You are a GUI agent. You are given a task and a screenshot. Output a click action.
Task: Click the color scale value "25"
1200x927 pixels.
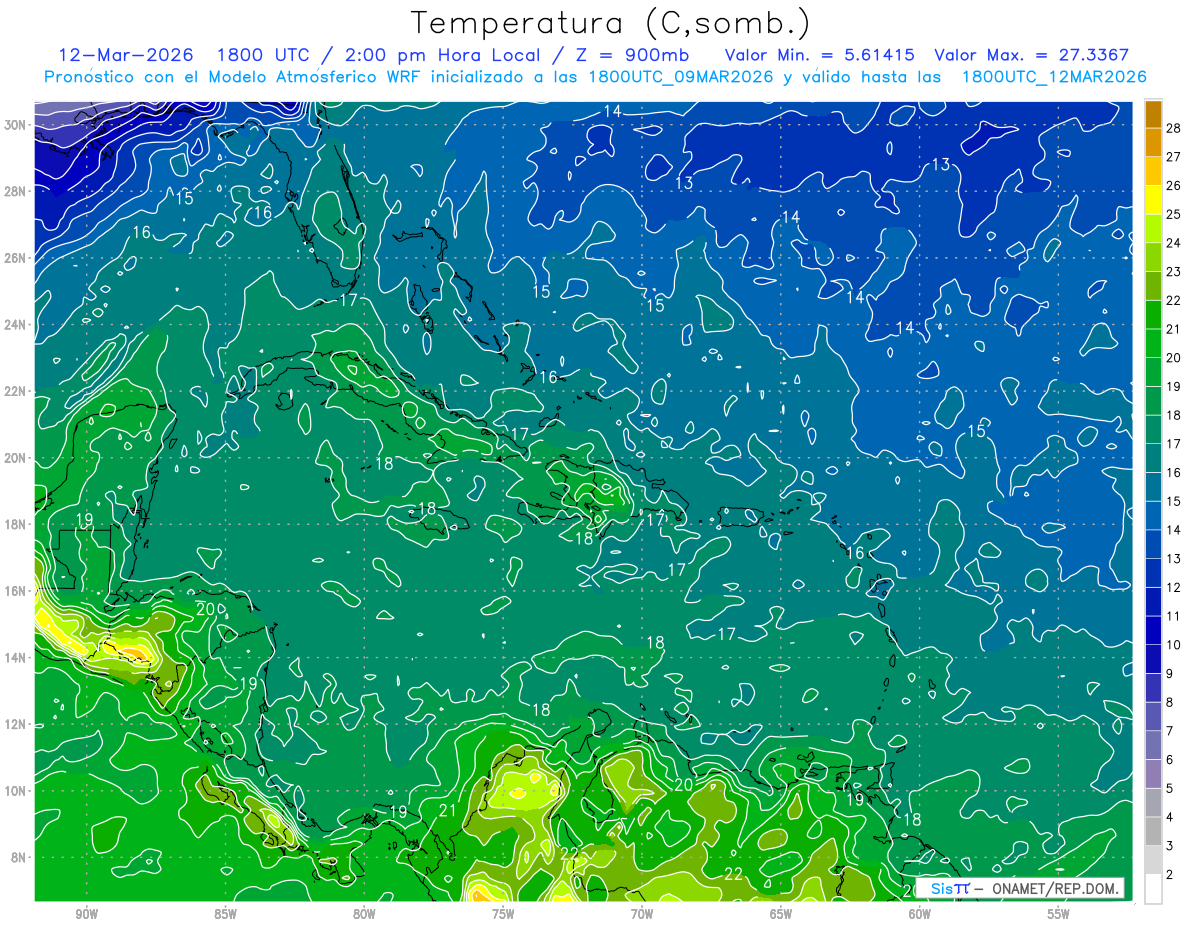[x=1174, y=214]
